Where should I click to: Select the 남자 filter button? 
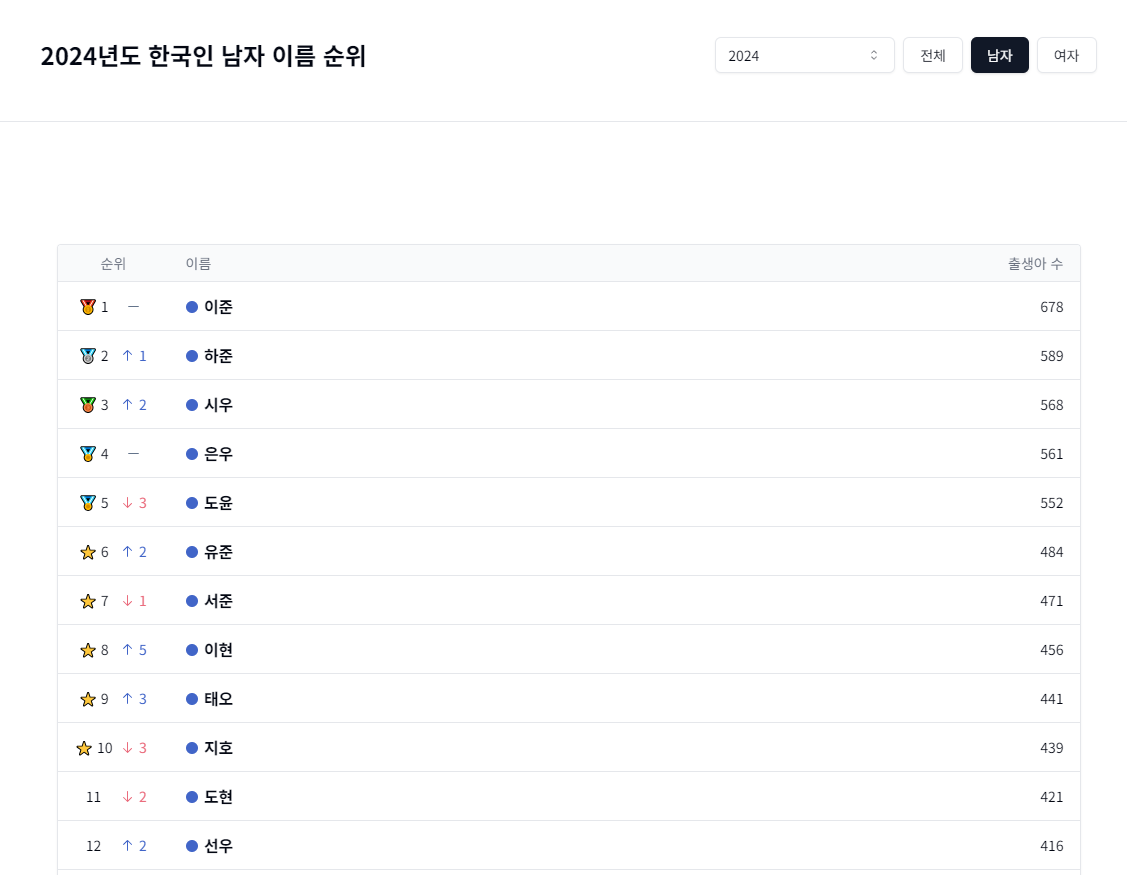coord(999,55)
